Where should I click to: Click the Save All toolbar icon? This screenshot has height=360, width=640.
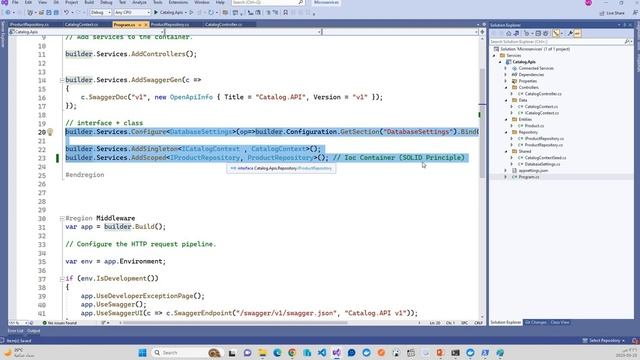(x=56, y=13)
